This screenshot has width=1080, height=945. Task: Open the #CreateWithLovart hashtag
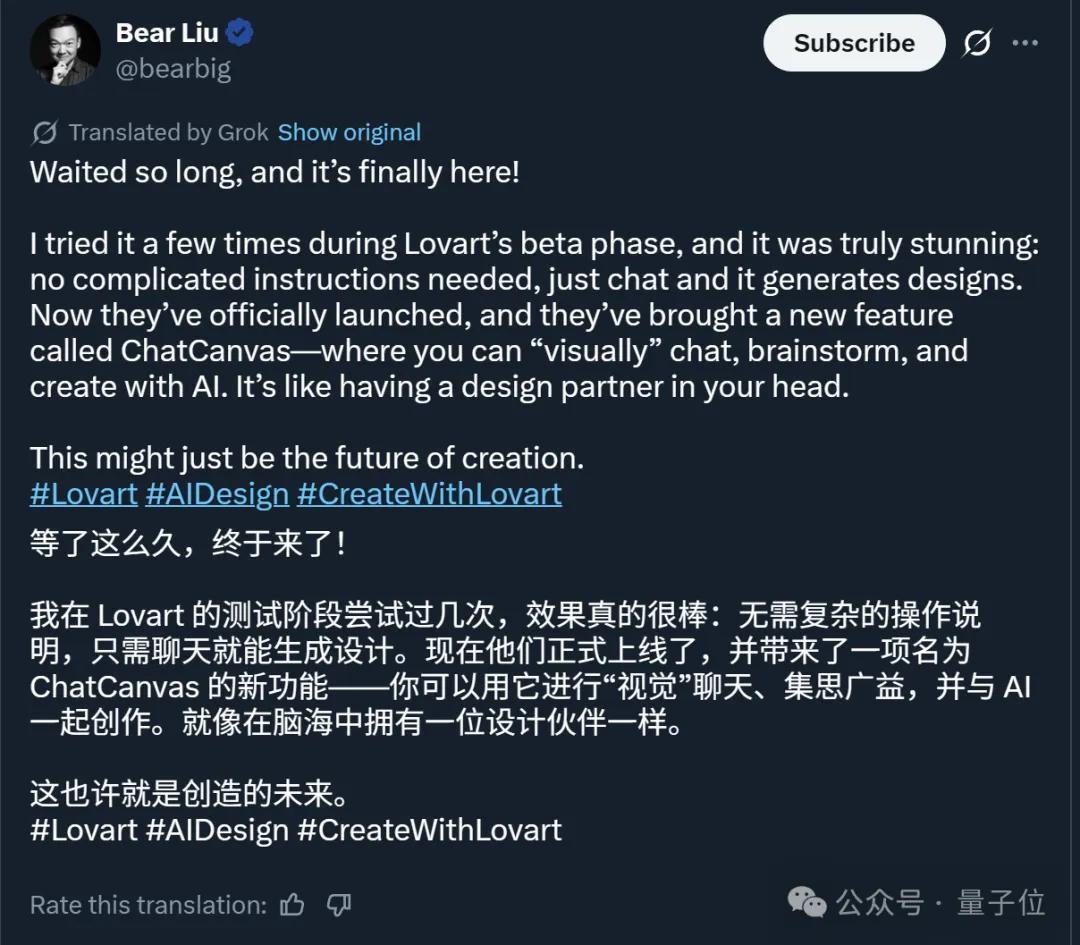tap(429, 493)
